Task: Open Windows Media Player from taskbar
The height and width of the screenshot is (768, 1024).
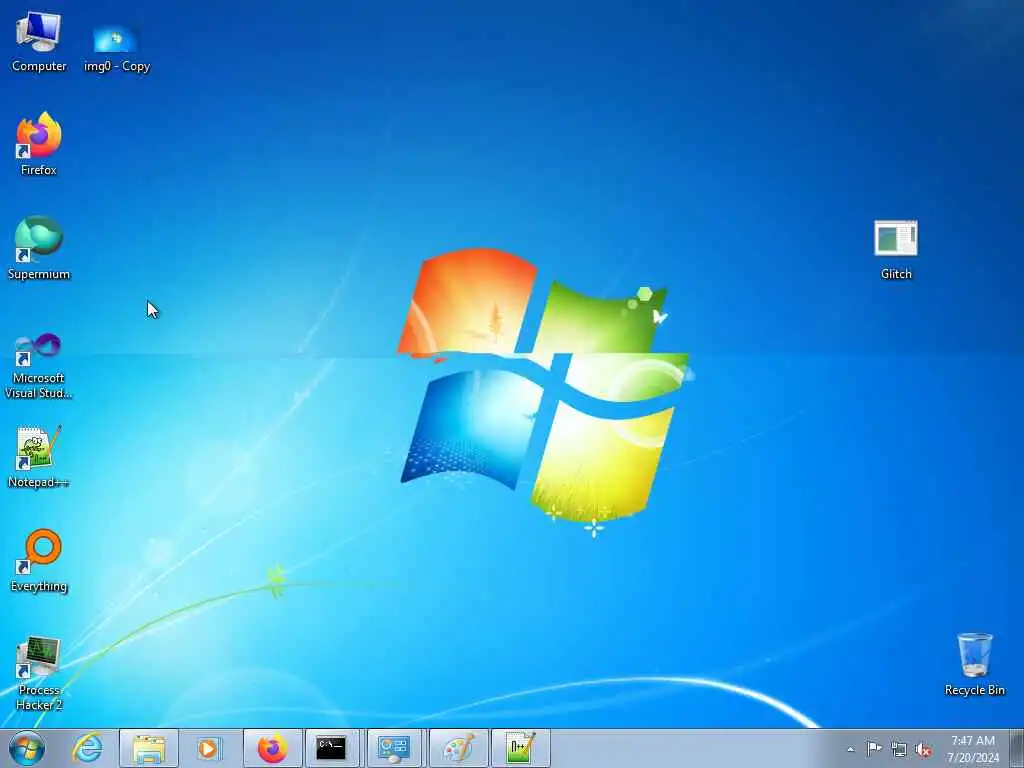Action: (209, 748)
